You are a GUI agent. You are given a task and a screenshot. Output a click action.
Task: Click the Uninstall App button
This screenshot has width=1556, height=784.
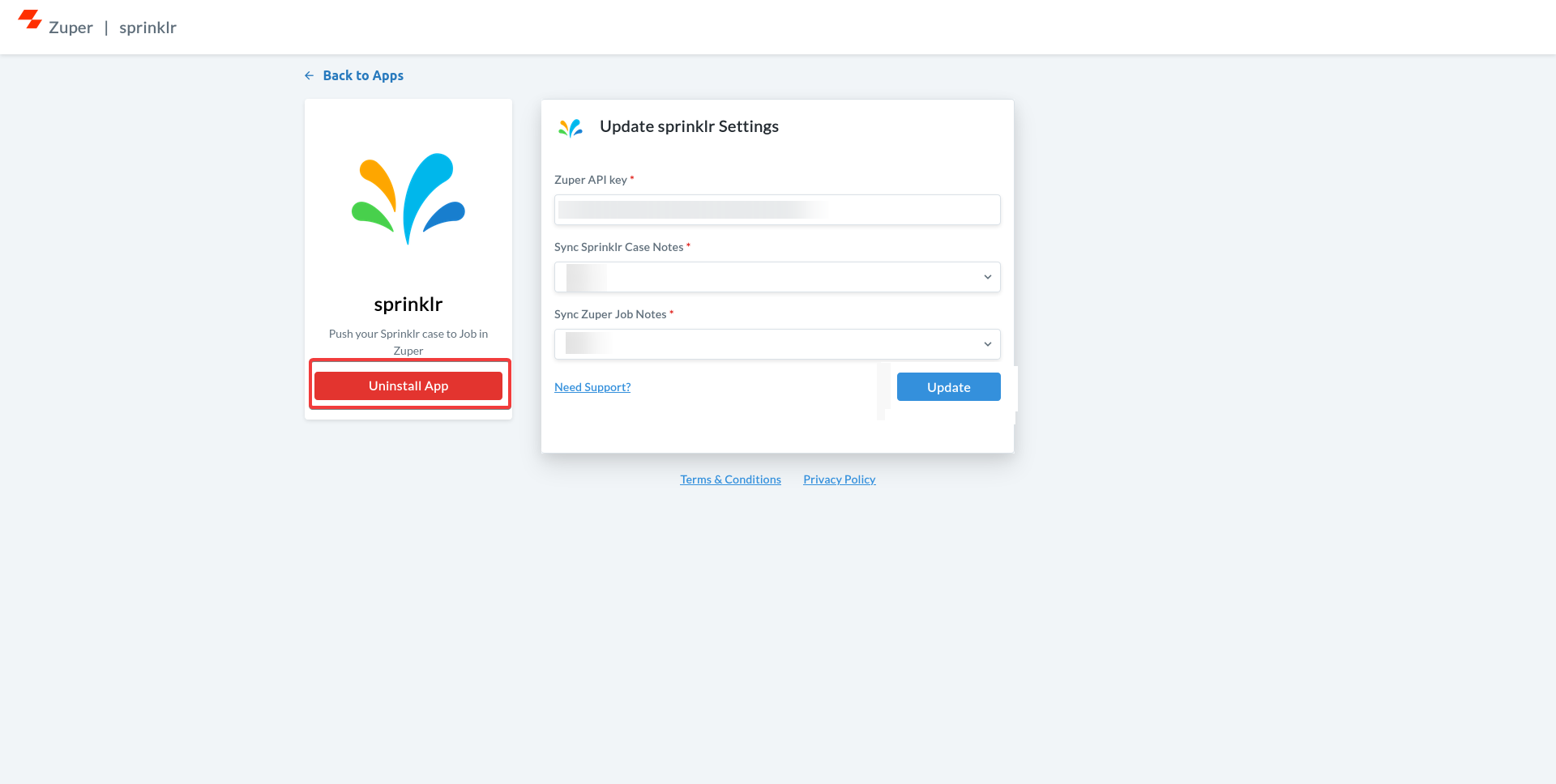click(408, 386)
